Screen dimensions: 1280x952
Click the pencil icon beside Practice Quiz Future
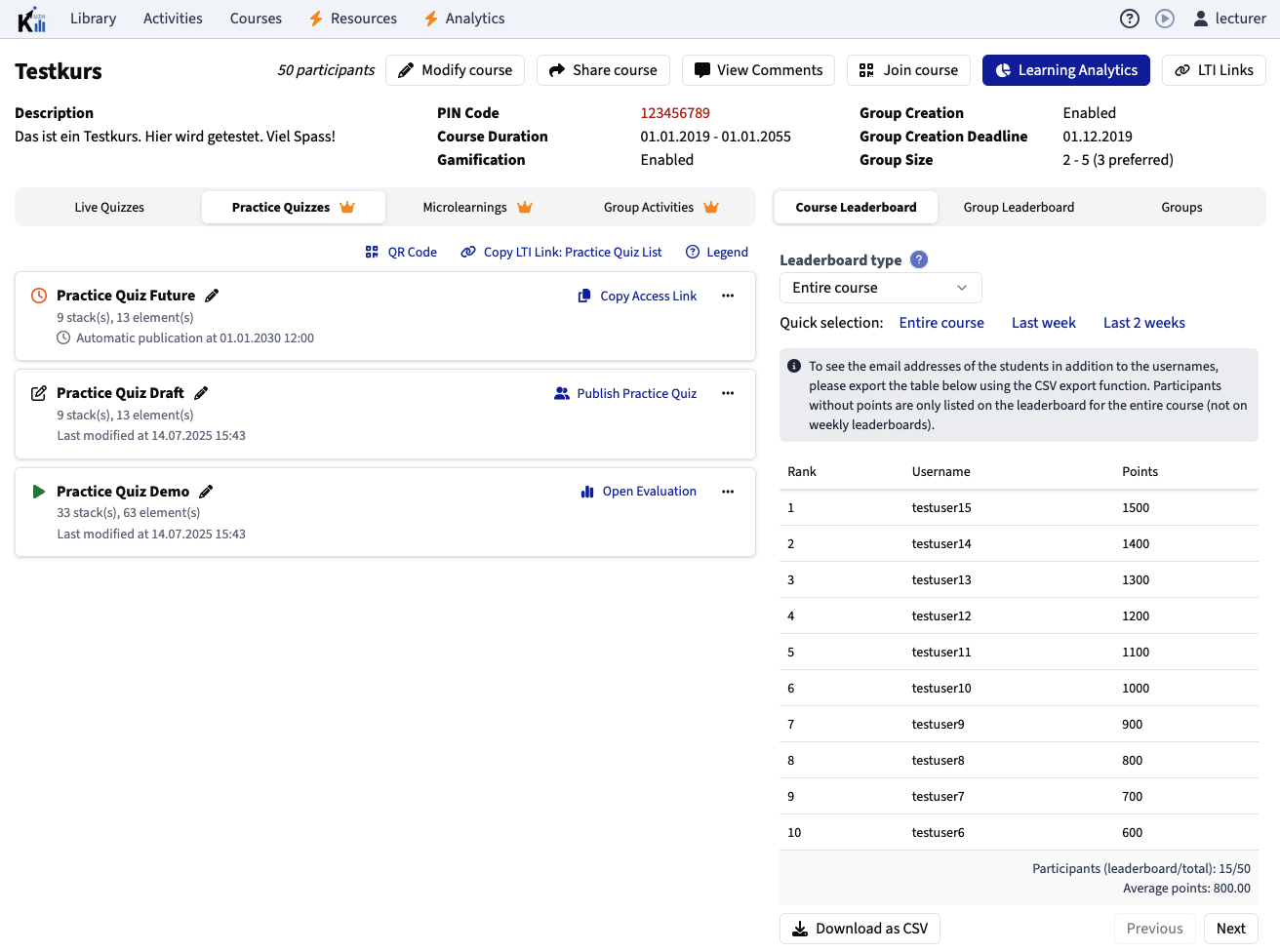click(212, 296)
